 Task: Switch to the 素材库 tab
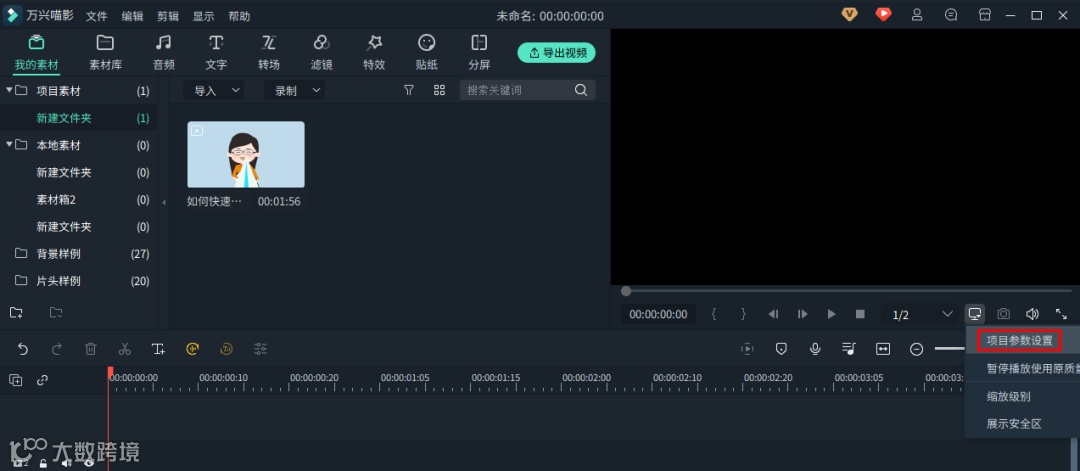point(105,52)
